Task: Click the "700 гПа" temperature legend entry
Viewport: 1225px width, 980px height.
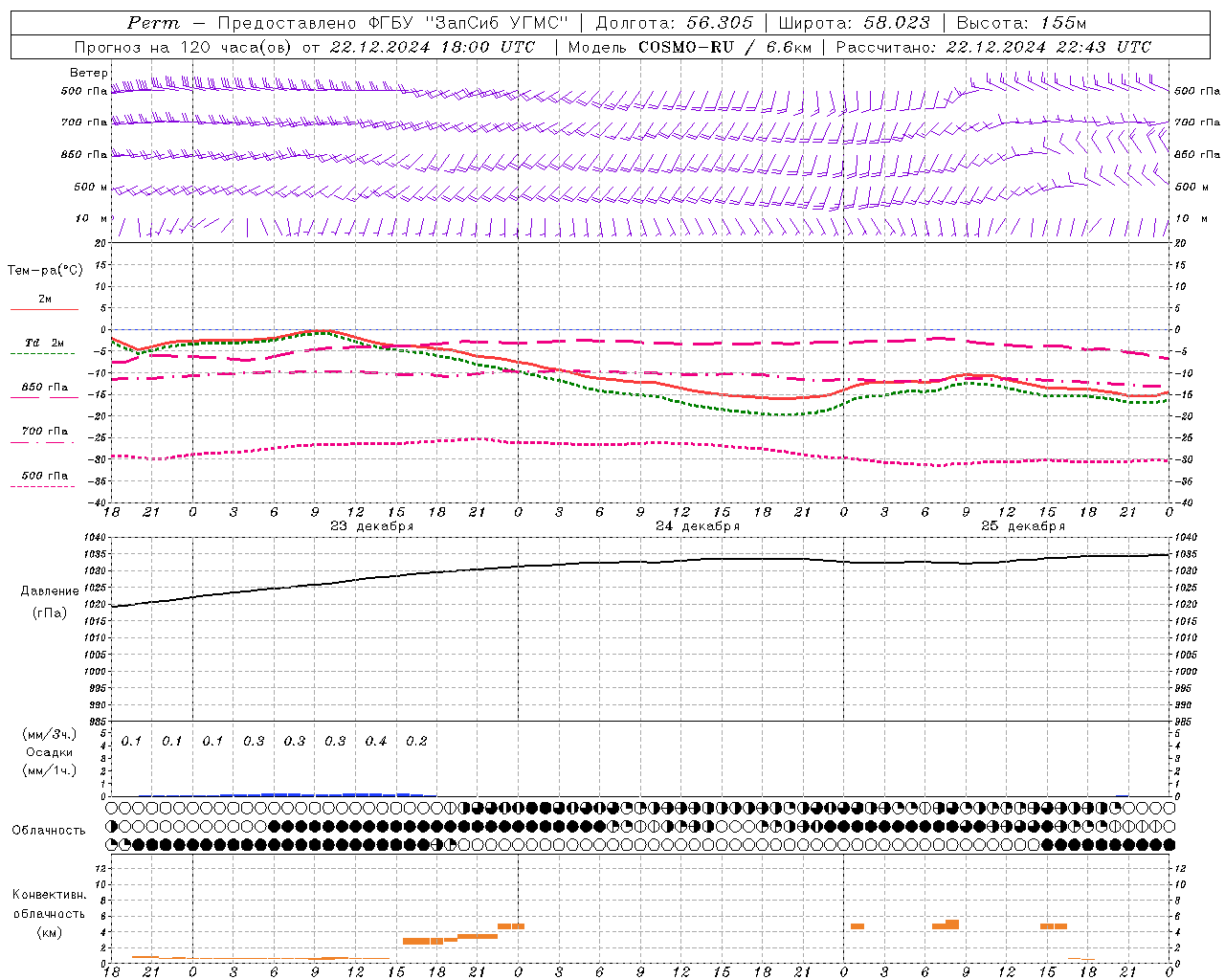Action: pos(45,432)
